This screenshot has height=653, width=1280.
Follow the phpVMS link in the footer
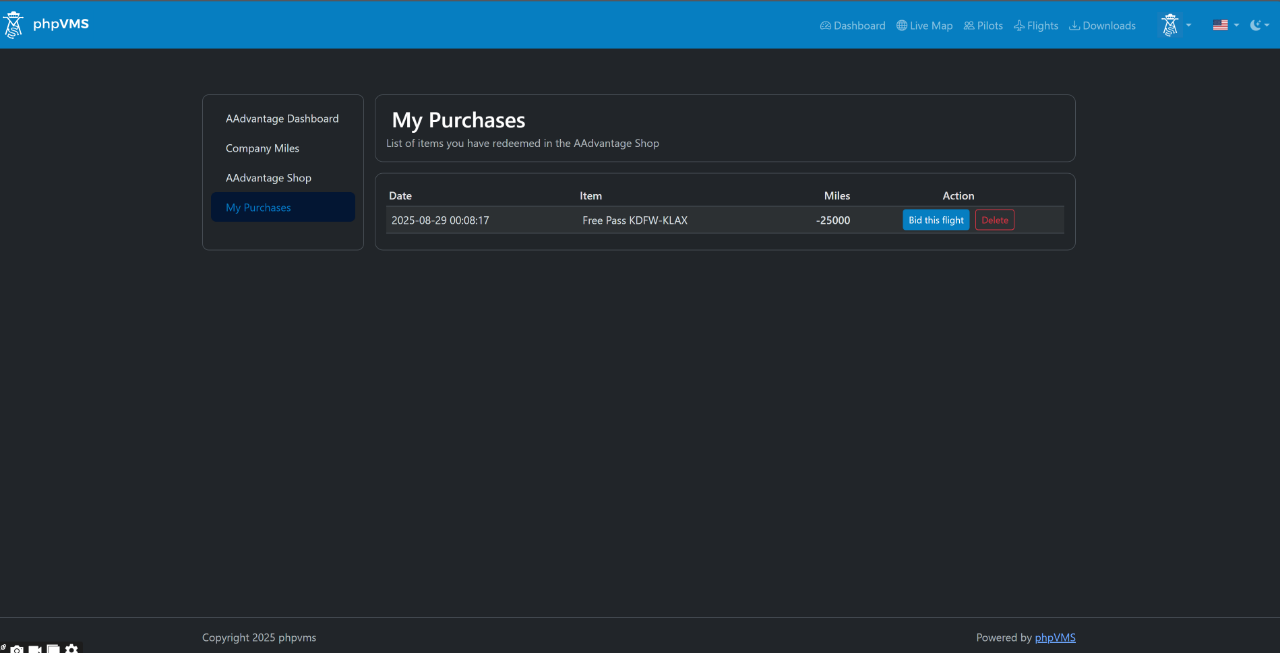[x=1055, y=637]
